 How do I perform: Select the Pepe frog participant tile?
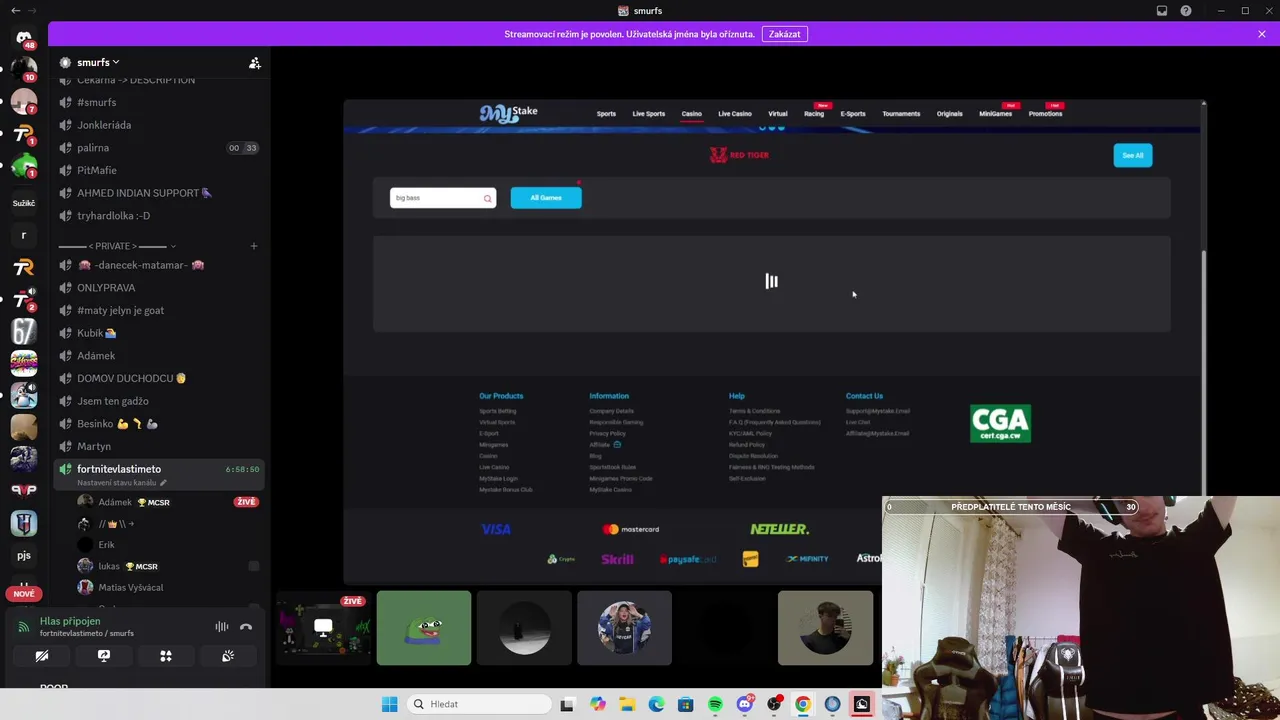[x=424, y=628]
